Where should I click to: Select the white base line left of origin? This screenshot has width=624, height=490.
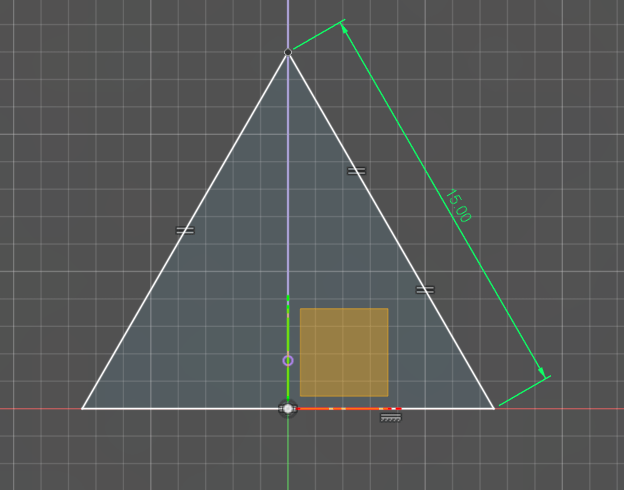pyautogui.click(x=180, y=408)
